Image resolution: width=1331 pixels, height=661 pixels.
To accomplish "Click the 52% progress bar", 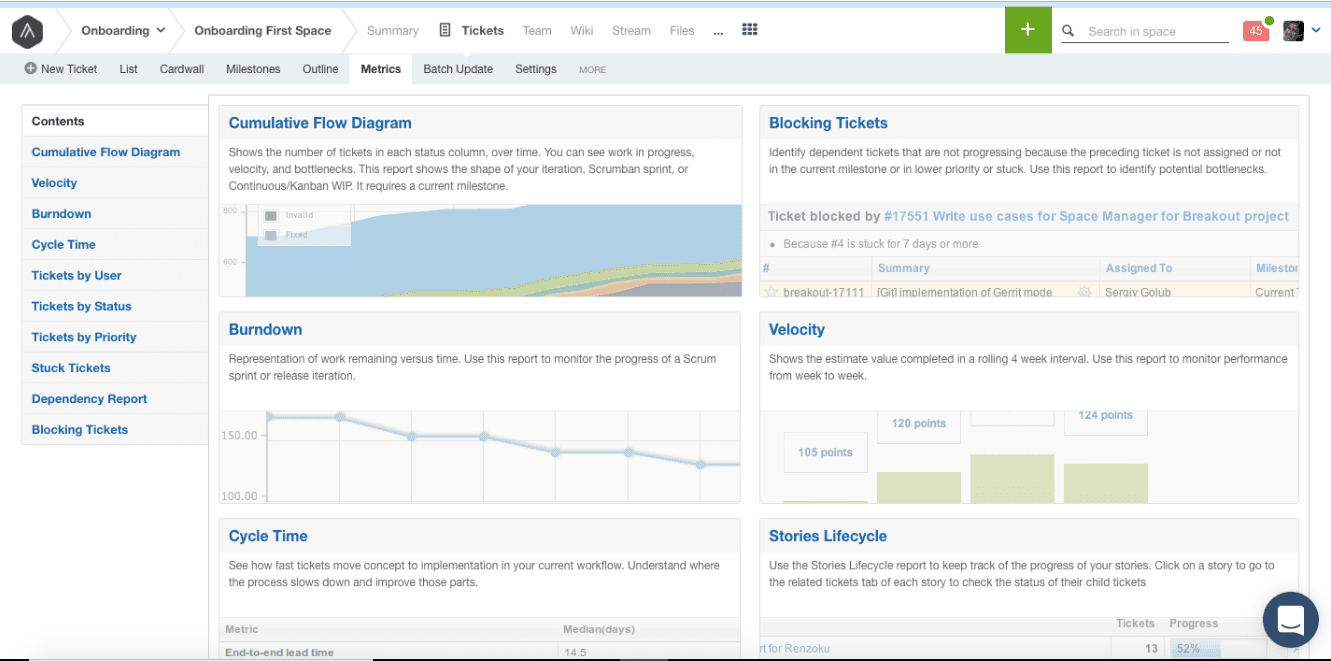I will (1197, 648).
